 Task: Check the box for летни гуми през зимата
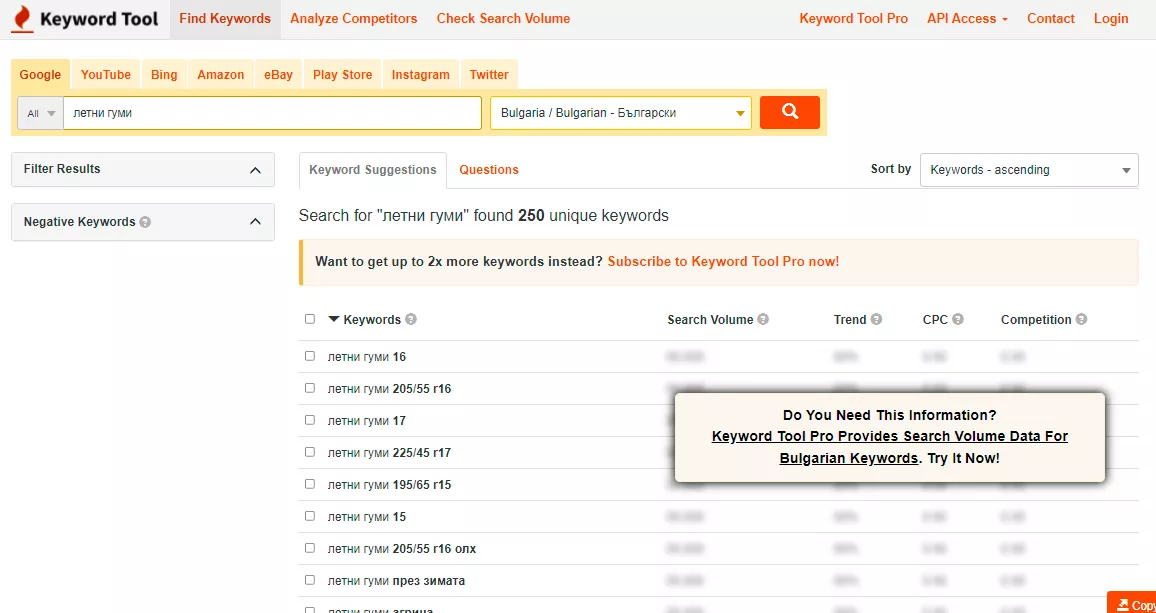coord(310,580)
